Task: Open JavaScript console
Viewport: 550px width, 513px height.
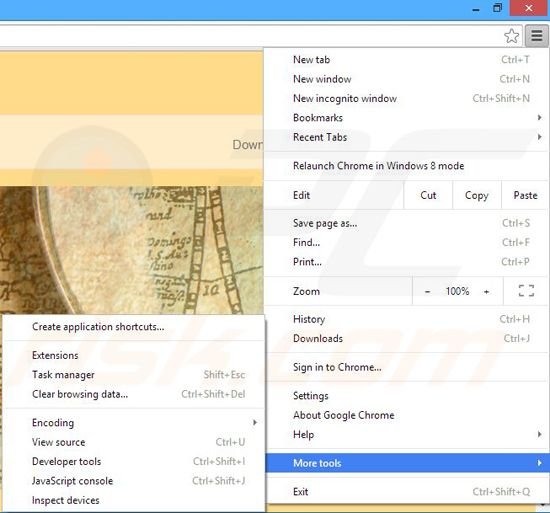Action: (x=133, y=481)
